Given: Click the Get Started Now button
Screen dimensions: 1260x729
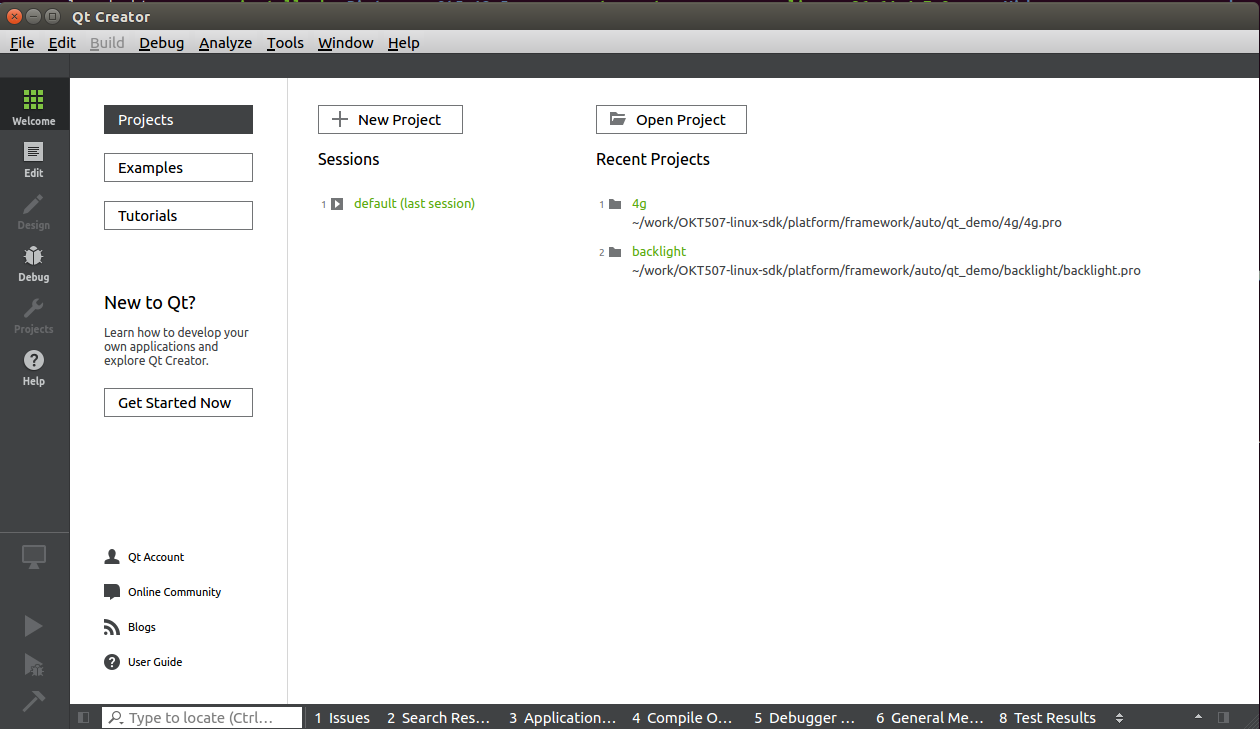Looking at the screenshot, I should (178, 403).
